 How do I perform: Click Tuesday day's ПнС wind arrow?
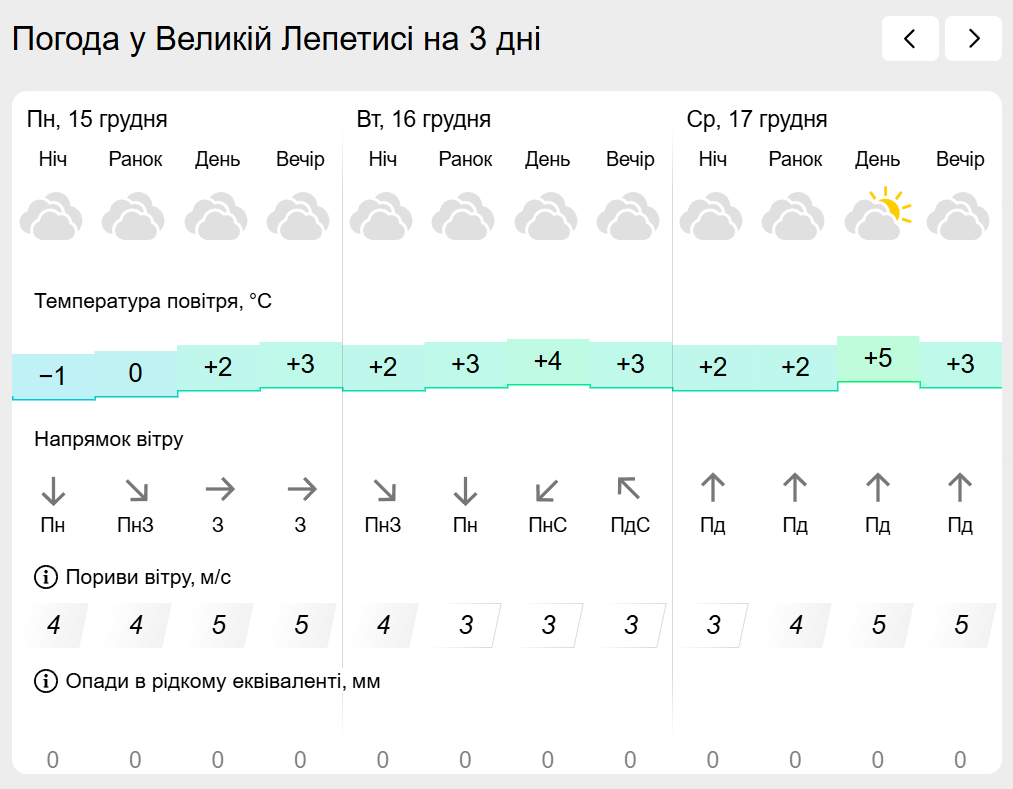pyautogui.click(x=547, y=490)
